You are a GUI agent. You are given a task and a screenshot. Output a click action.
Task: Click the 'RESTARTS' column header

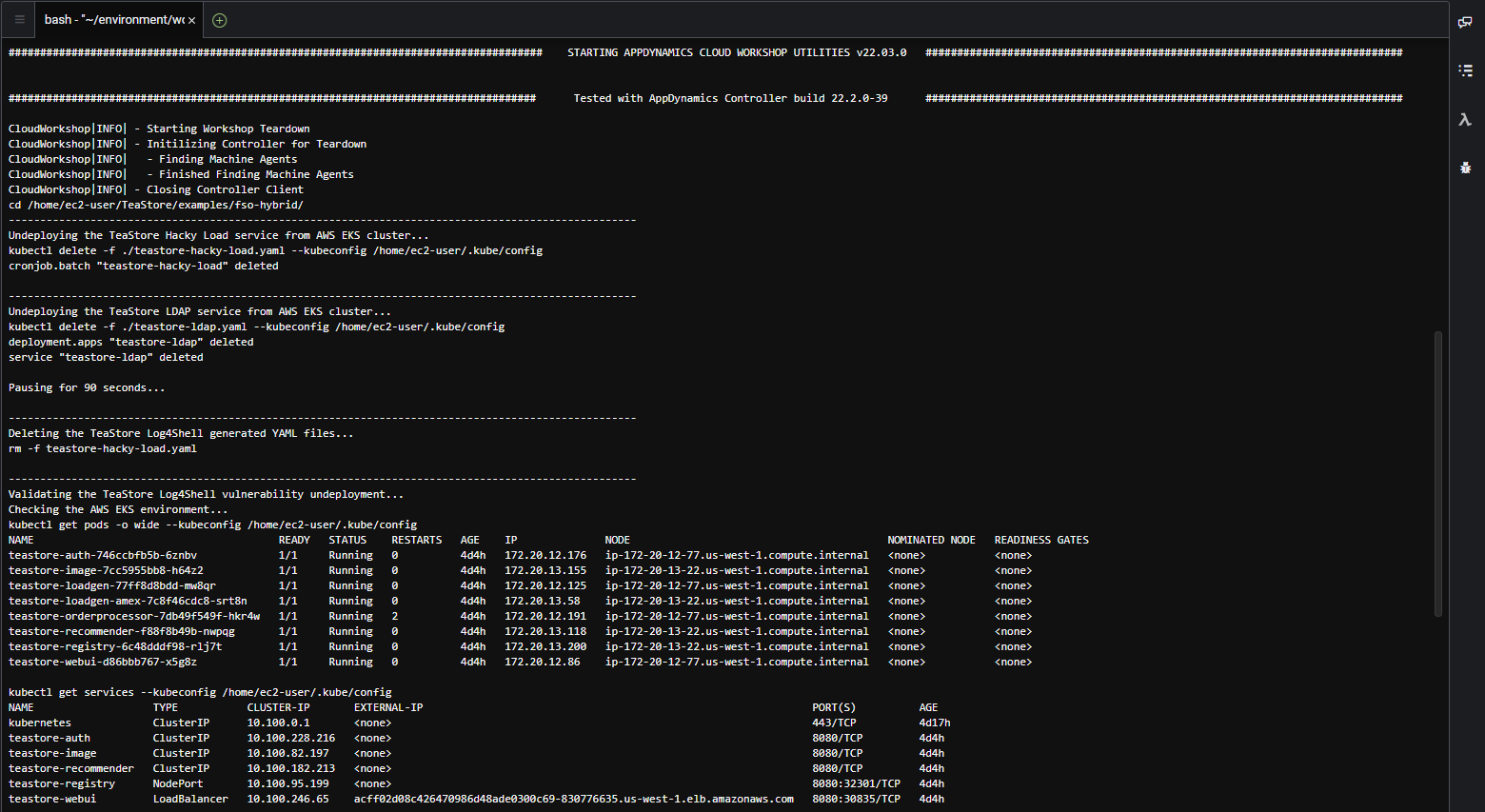pyautogui.click(x=417, y=540)
